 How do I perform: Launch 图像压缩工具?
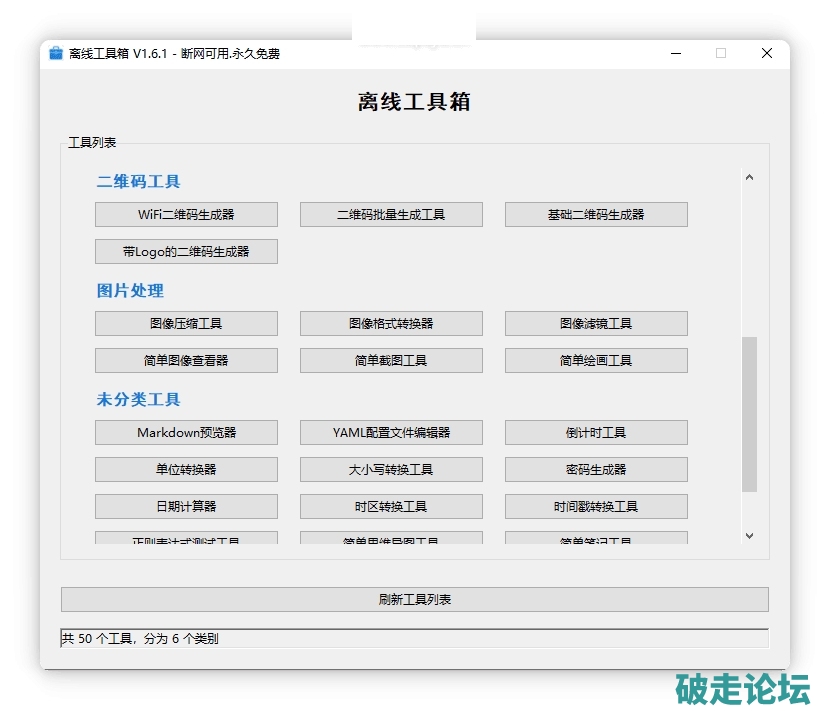(186, 324)
